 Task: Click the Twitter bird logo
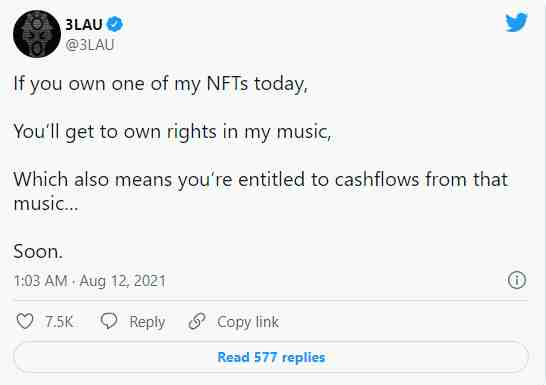(x=516, y=22)
